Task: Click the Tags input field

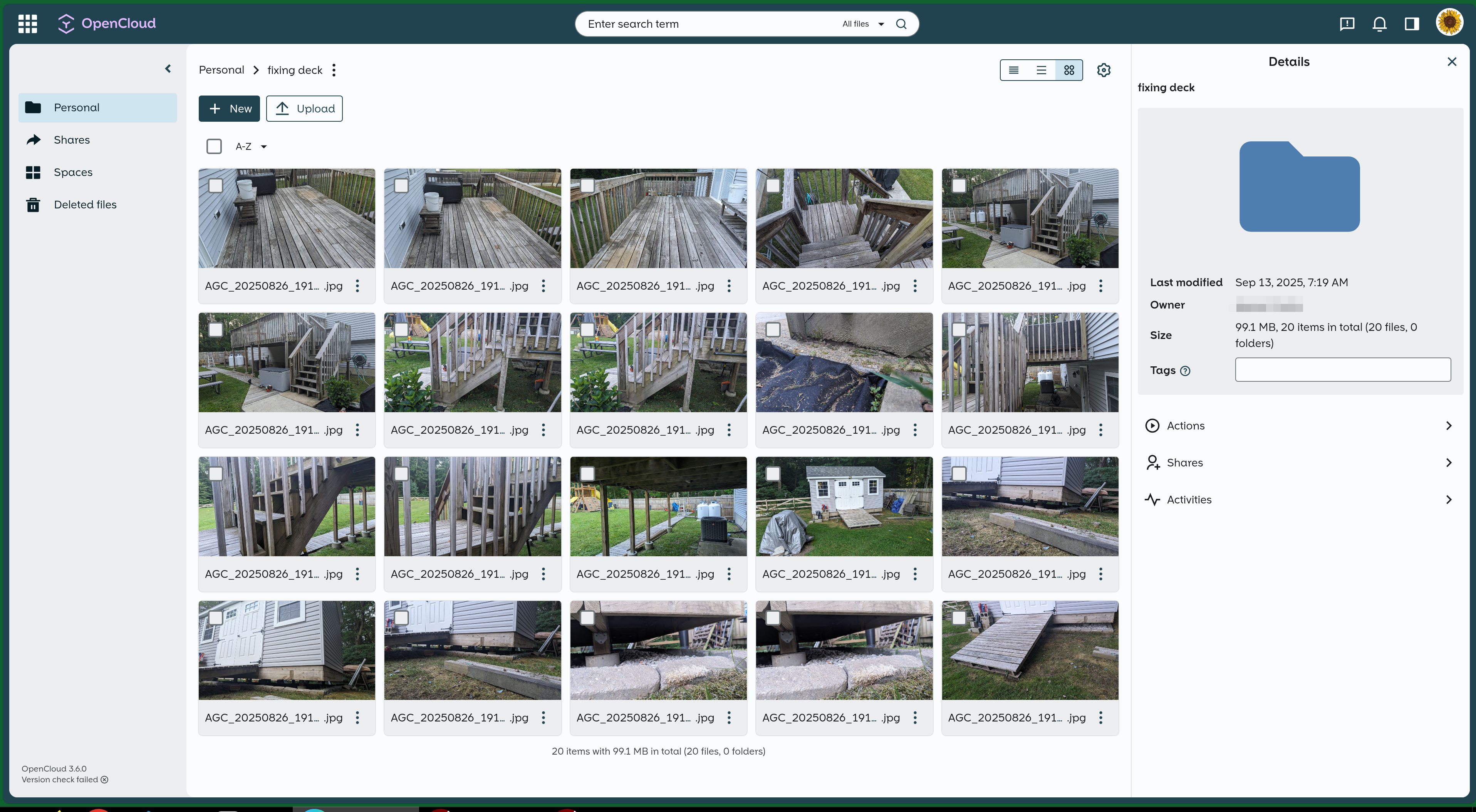Action: (x=1342, y=370)
